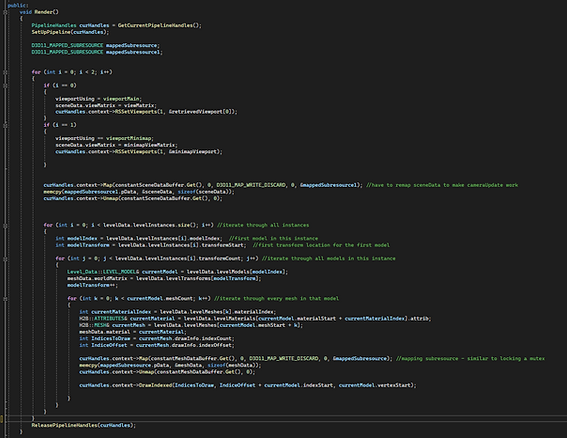Click currentModel.vertexStart argument

click(x=376, y=385)
